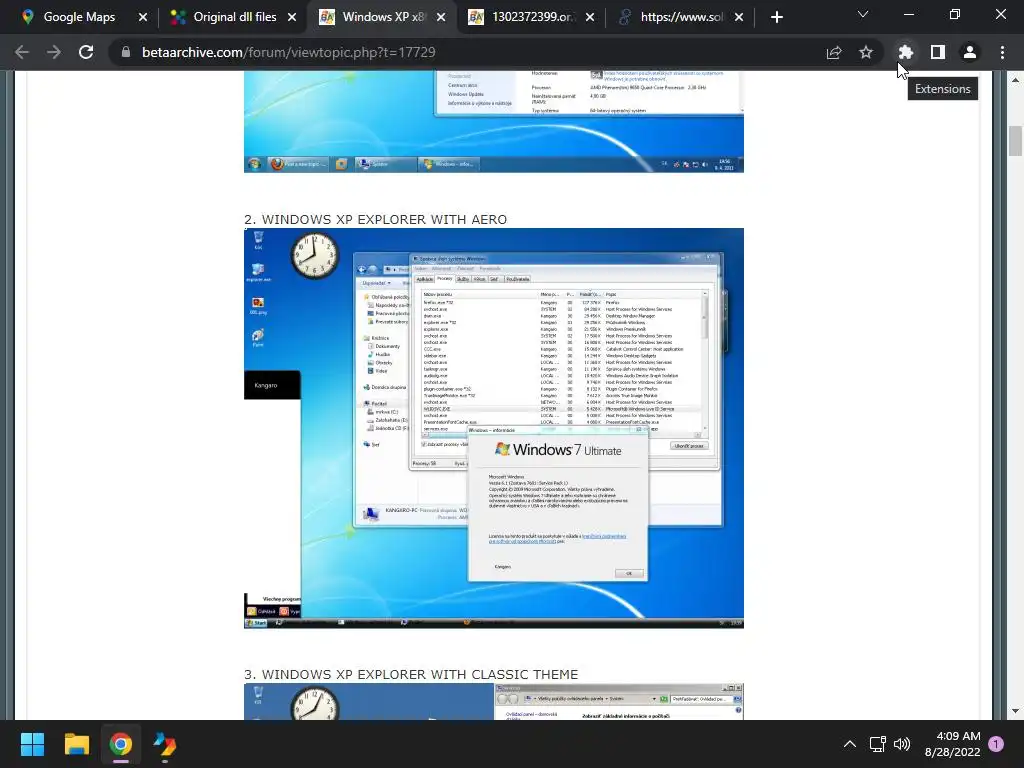Close the Google Maps tab
This screenshot has width=1024, height=768.
pyautogui.click(x=143, y=17)
